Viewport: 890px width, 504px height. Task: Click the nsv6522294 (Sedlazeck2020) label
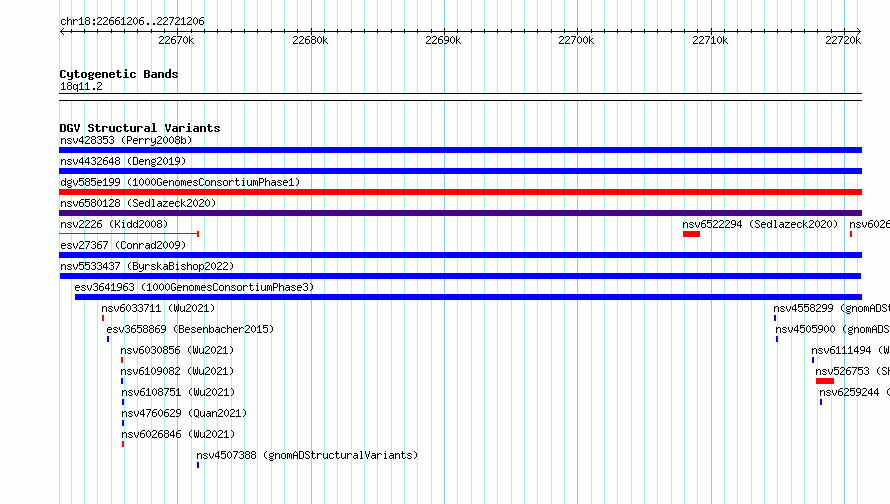760,224
